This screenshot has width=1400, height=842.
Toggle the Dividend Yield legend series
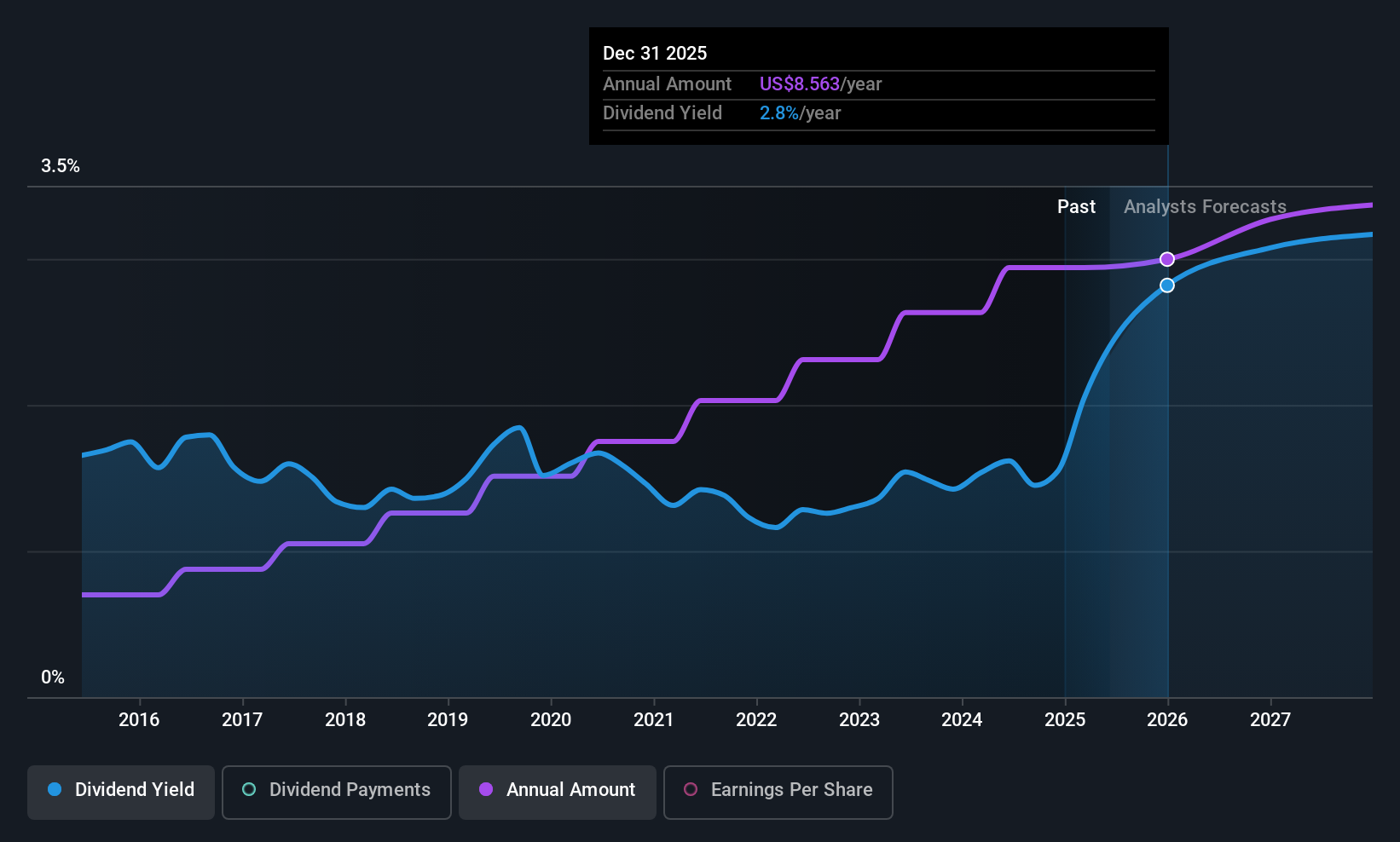click(120, 792)
